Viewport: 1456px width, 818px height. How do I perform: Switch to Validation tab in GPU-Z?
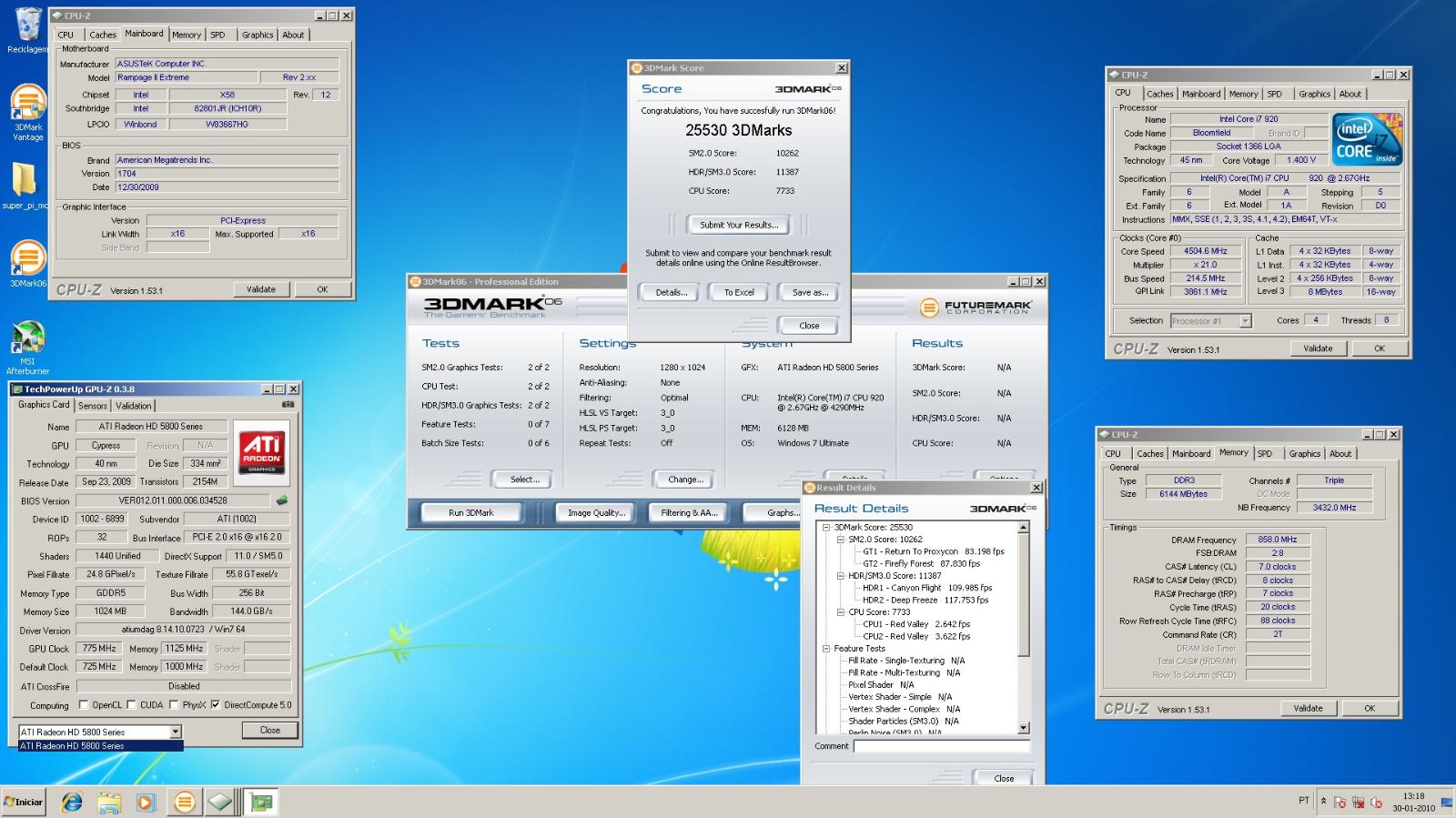pos(134,406)
